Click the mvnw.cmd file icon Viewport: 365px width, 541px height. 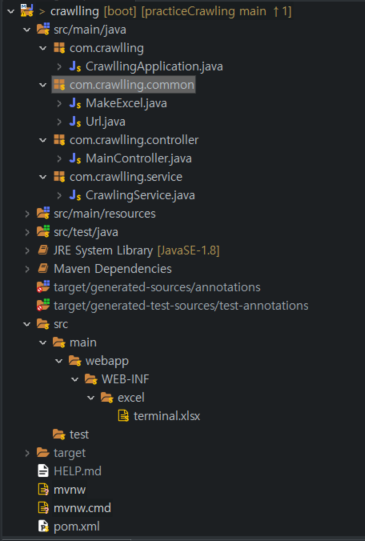tap(43, 508)
